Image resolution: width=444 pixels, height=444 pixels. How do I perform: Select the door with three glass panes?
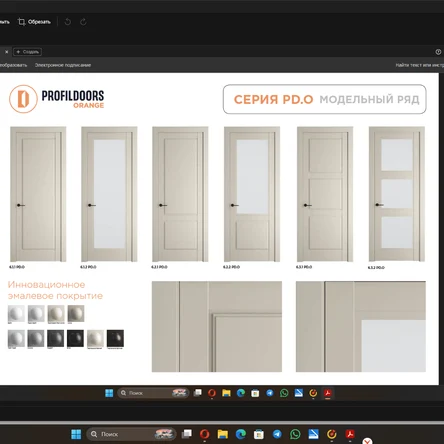click(x=397, y=194)
